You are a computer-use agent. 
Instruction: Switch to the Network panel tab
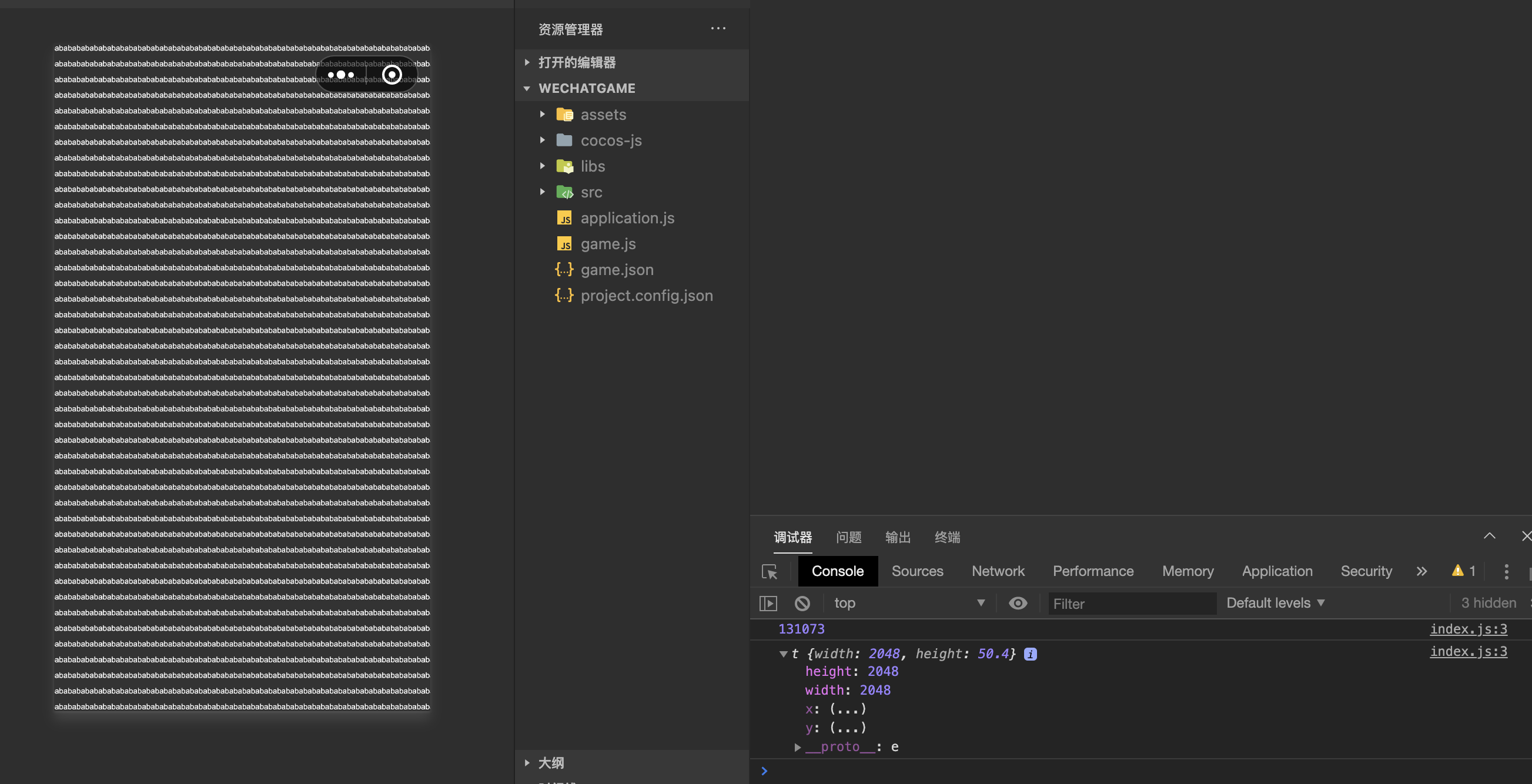pyautogui.click(x=998, y=571)
